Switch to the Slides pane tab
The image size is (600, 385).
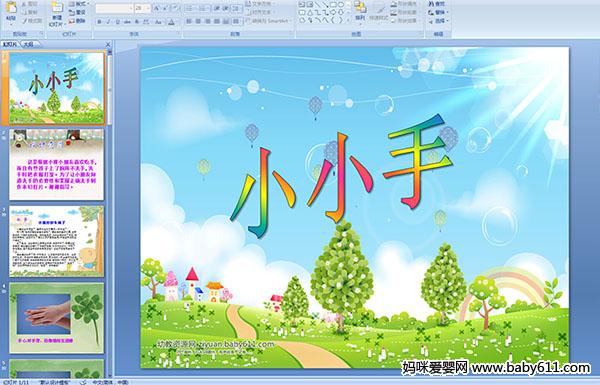pos(10,44)
